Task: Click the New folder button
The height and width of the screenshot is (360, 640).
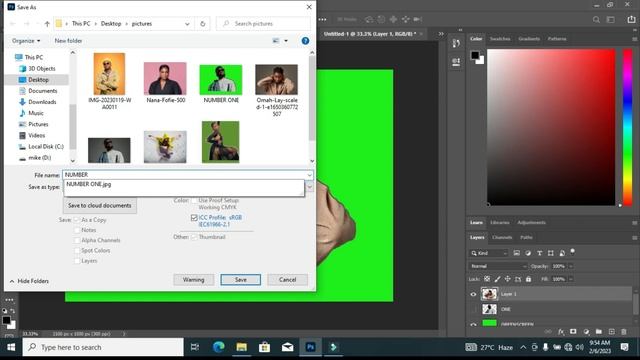Action: [x=68, y=41]
